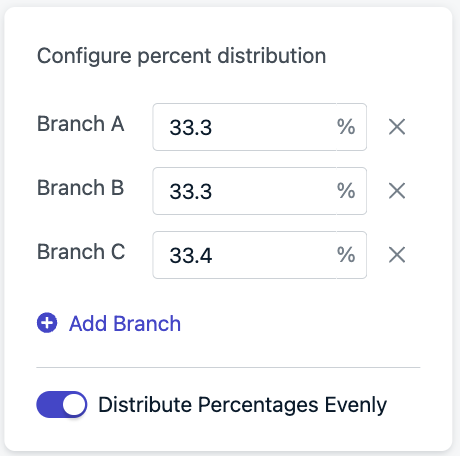
Task: Select the Branch A label
Action: pos(81,124)
